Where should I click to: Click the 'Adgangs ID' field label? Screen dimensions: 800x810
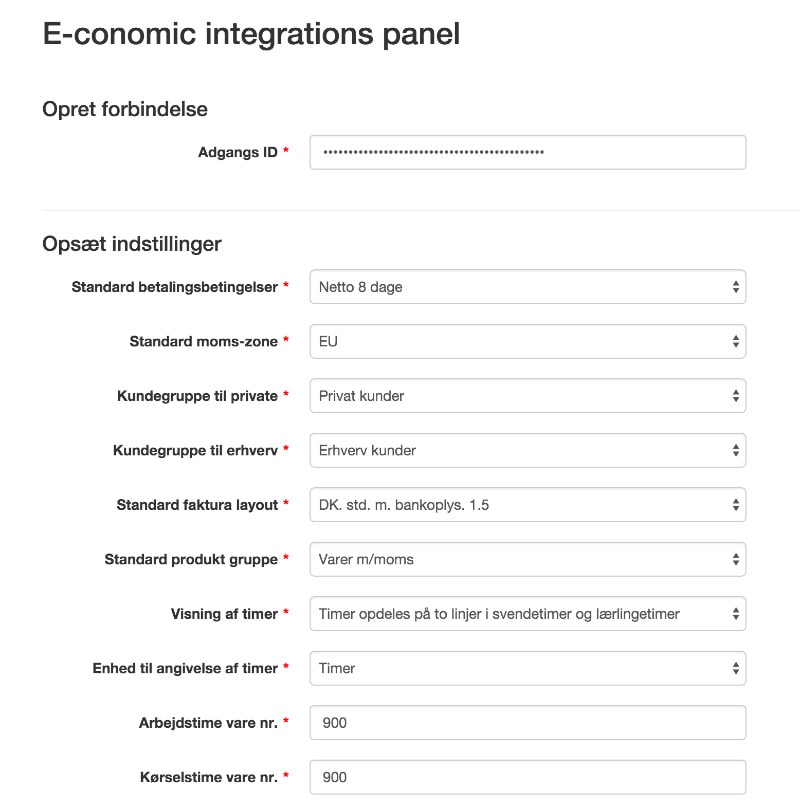238,152
